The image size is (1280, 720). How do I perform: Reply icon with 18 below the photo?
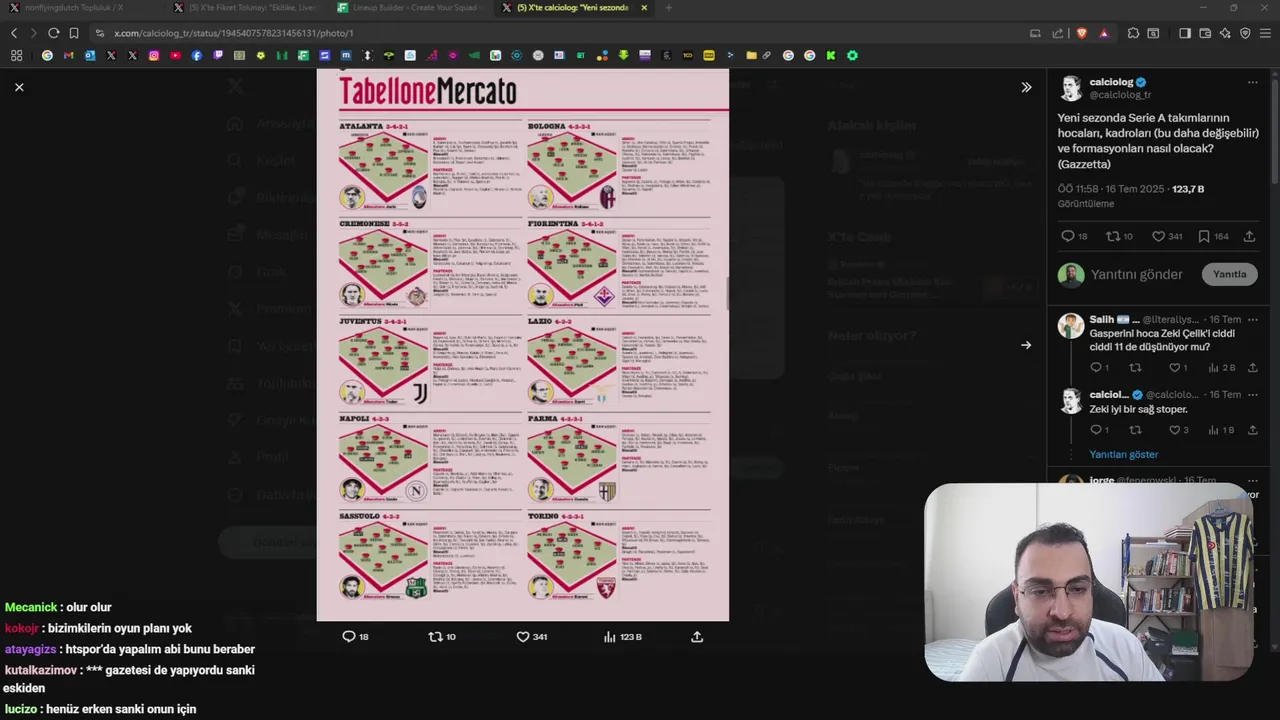(355, 636)
